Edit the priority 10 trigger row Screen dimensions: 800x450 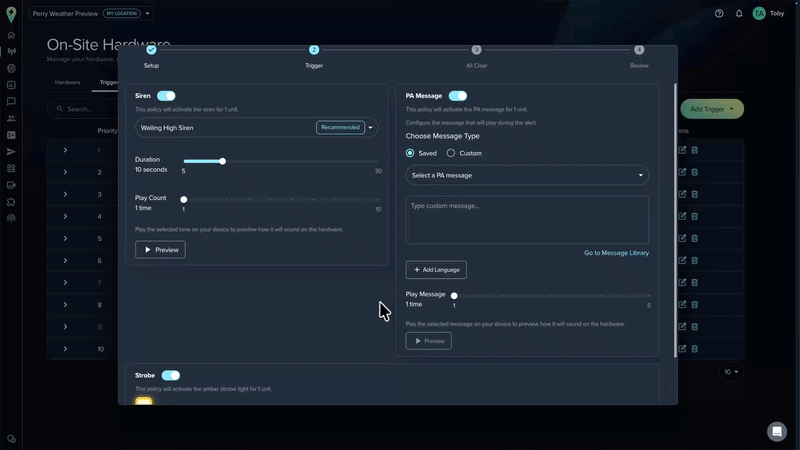(682, 348)
